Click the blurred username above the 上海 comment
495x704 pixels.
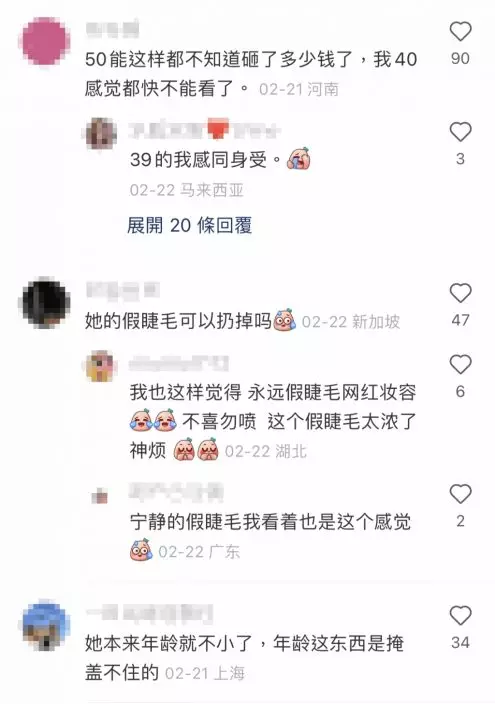coord(150,614)
